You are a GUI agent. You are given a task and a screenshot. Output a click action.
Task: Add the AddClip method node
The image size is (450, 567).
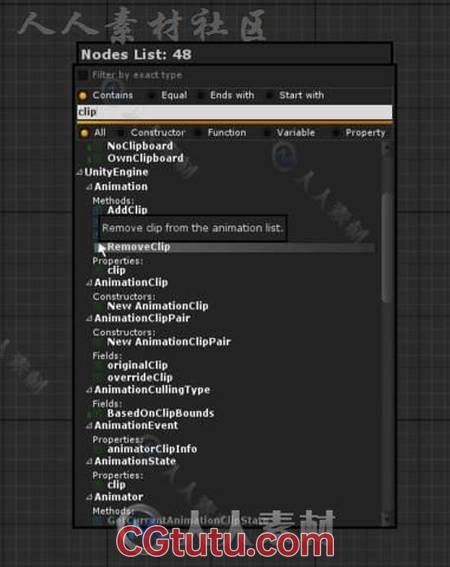coord(127,210)
